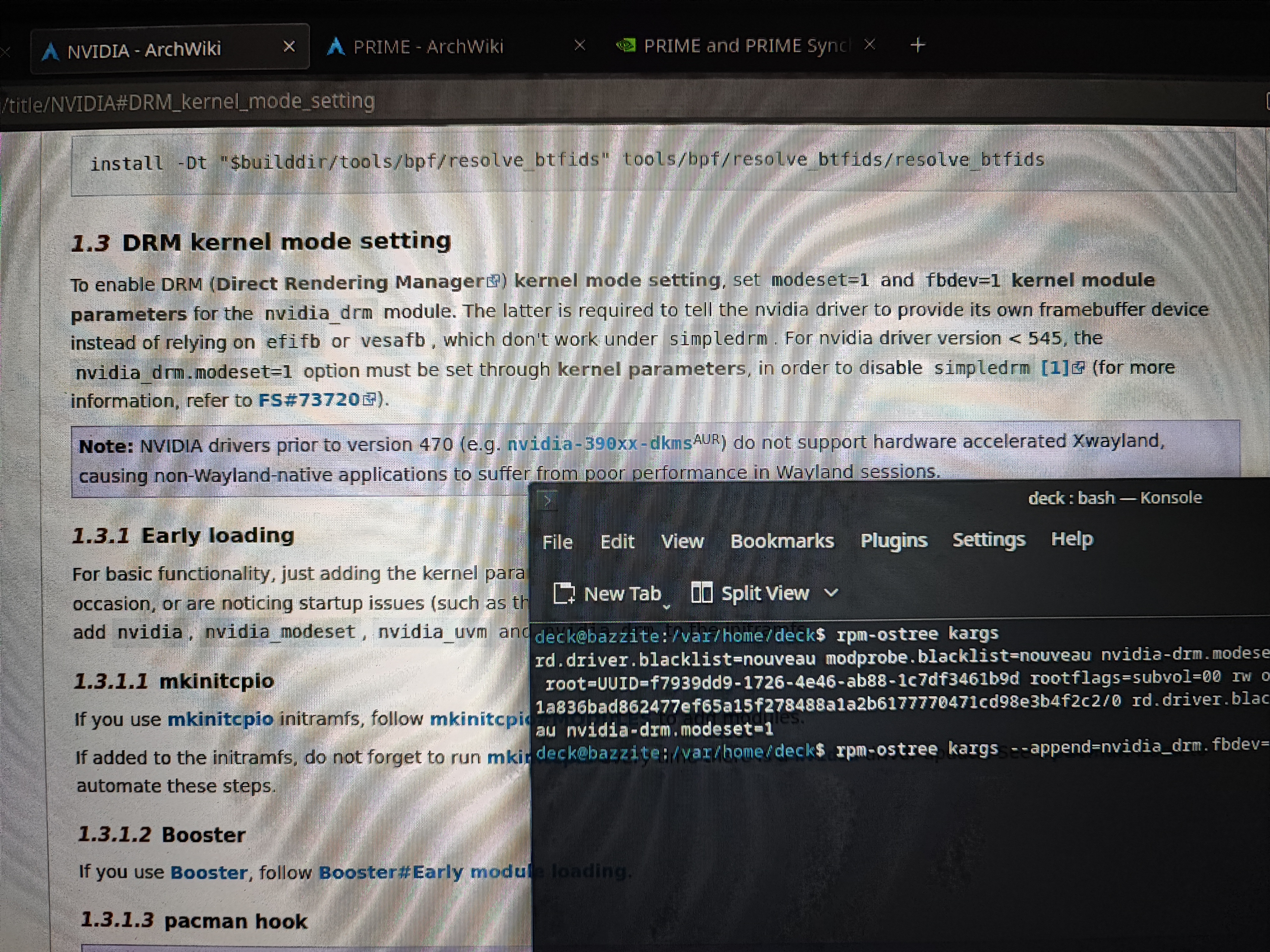Open the Bookmarks menu in Konsole
This screenshot has height=952, width=1270.
click(781, 541)
